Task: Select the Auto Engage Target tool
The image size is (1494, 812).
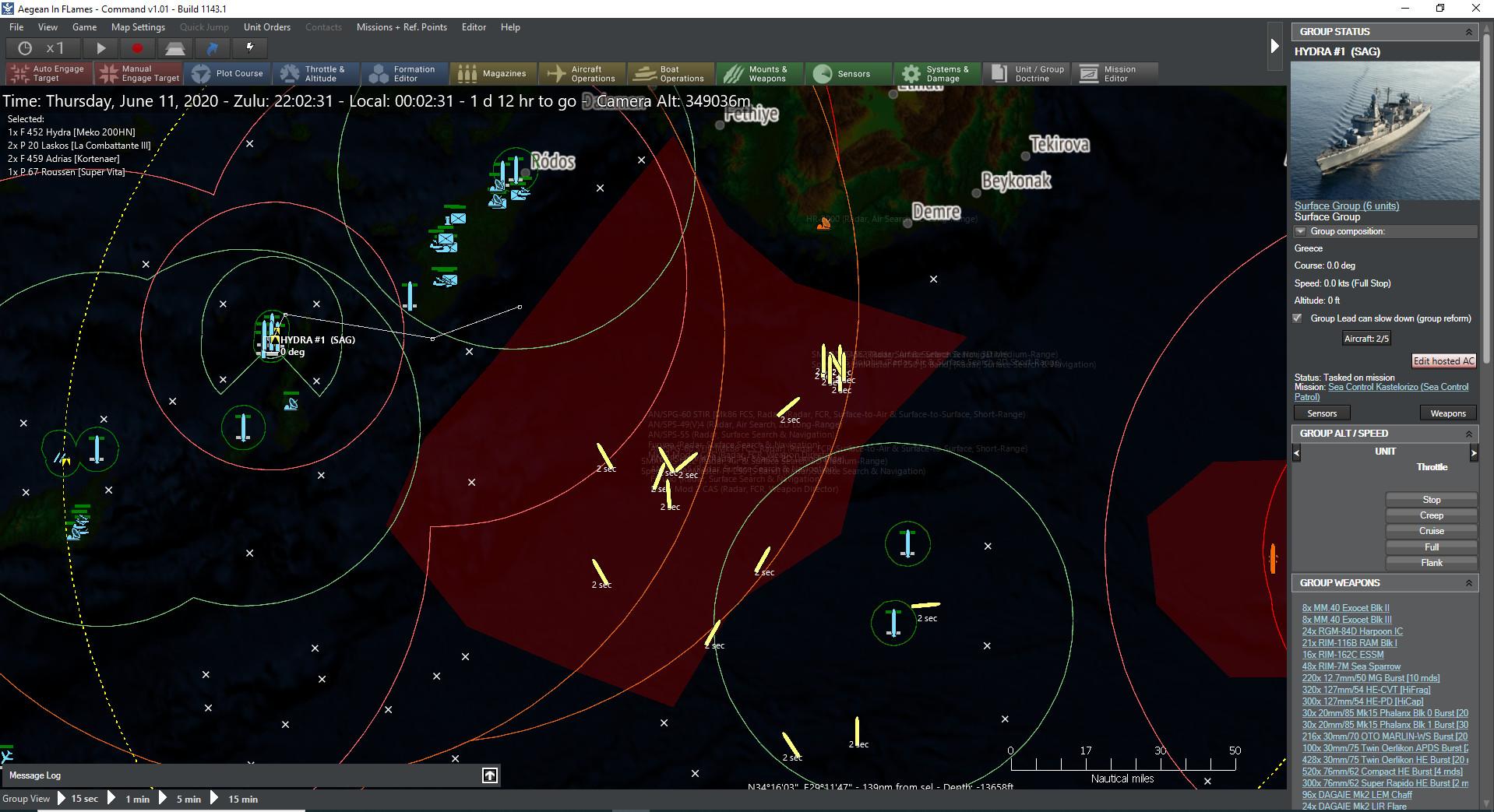Action: [x=47, y=72]
